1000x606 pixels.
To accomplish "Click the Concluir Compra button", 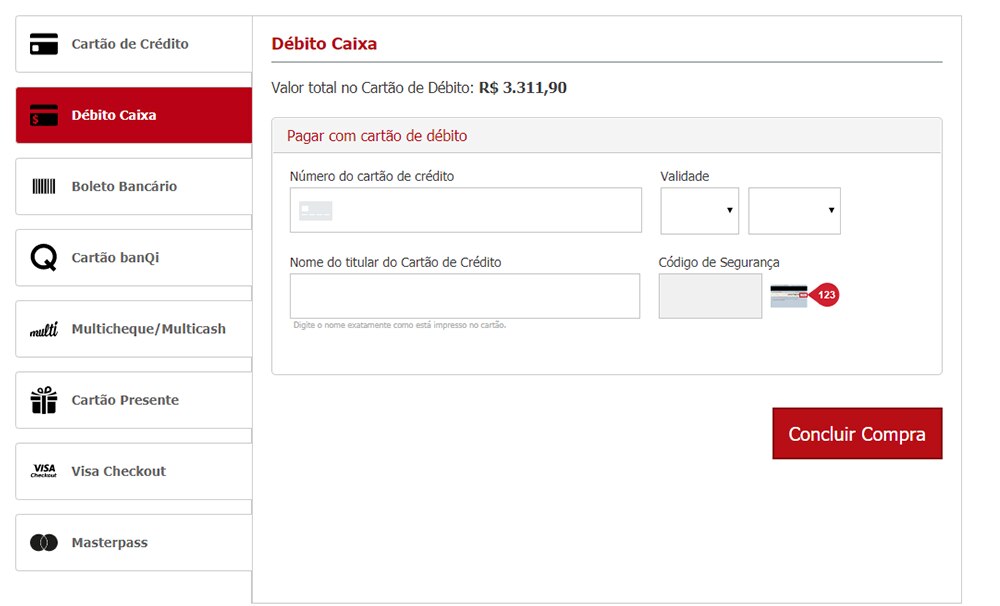I will (857, 434).
